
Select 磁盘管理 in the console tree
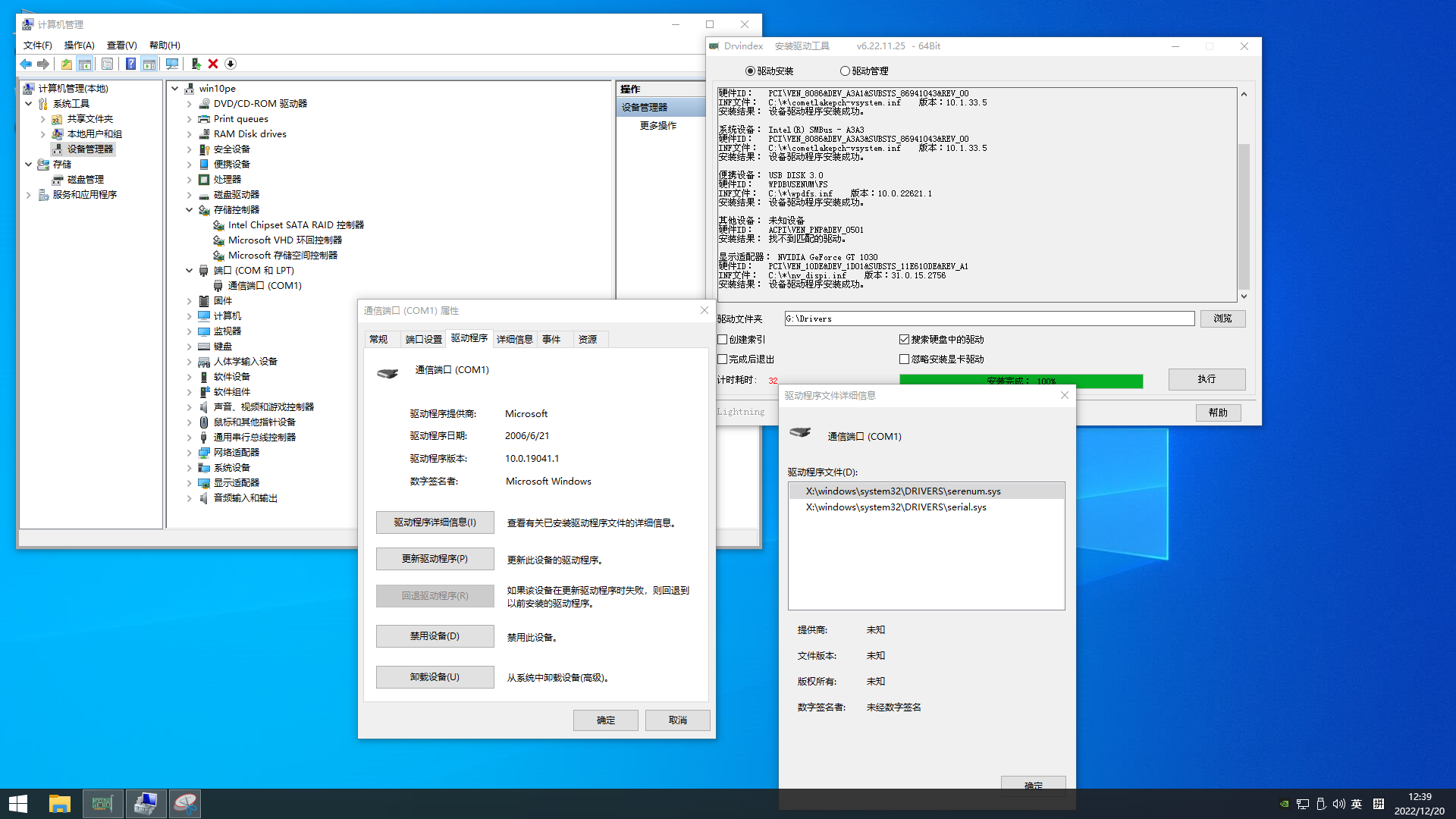coord(85,180)
